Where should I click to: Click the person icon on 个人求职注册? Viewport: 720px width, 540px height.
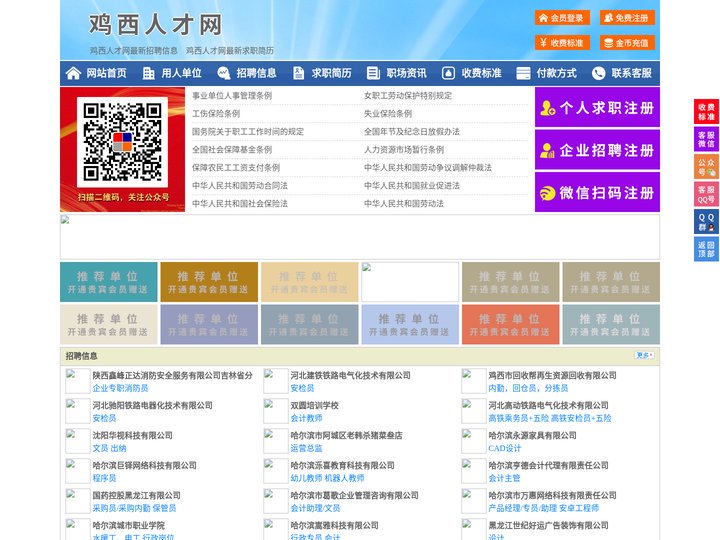click(x=547, y=108)
